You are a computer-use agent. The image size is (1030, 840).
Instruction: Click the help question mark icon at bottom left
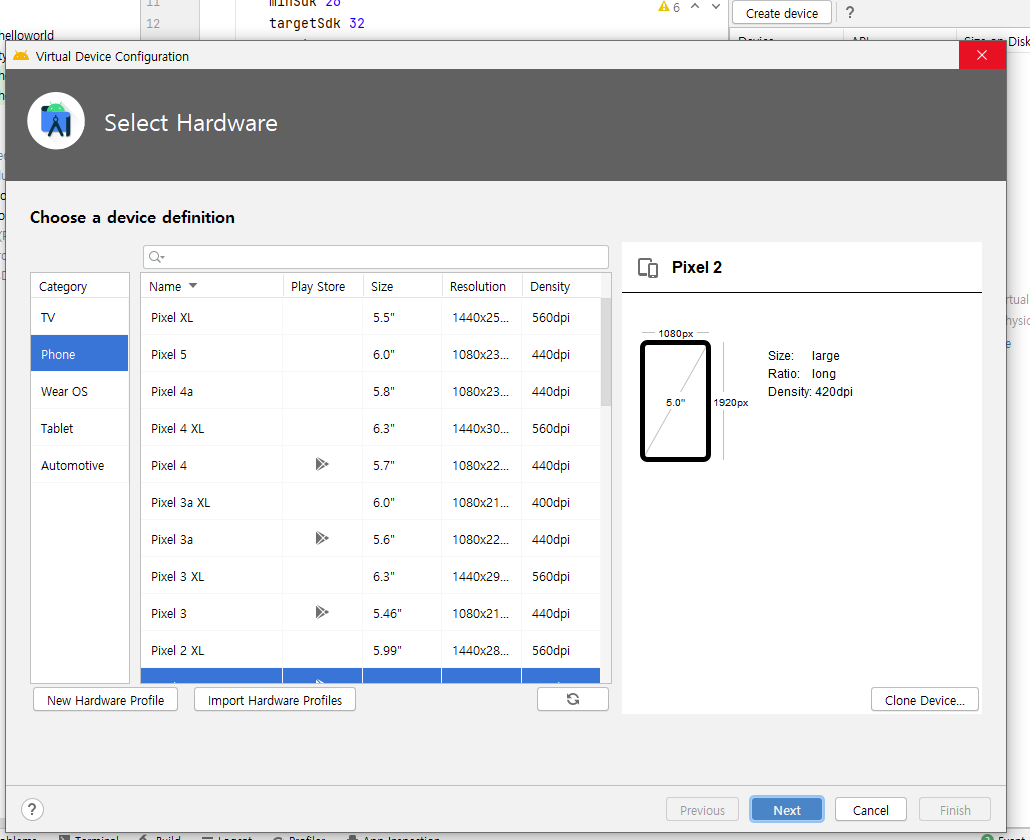point(32,810)
